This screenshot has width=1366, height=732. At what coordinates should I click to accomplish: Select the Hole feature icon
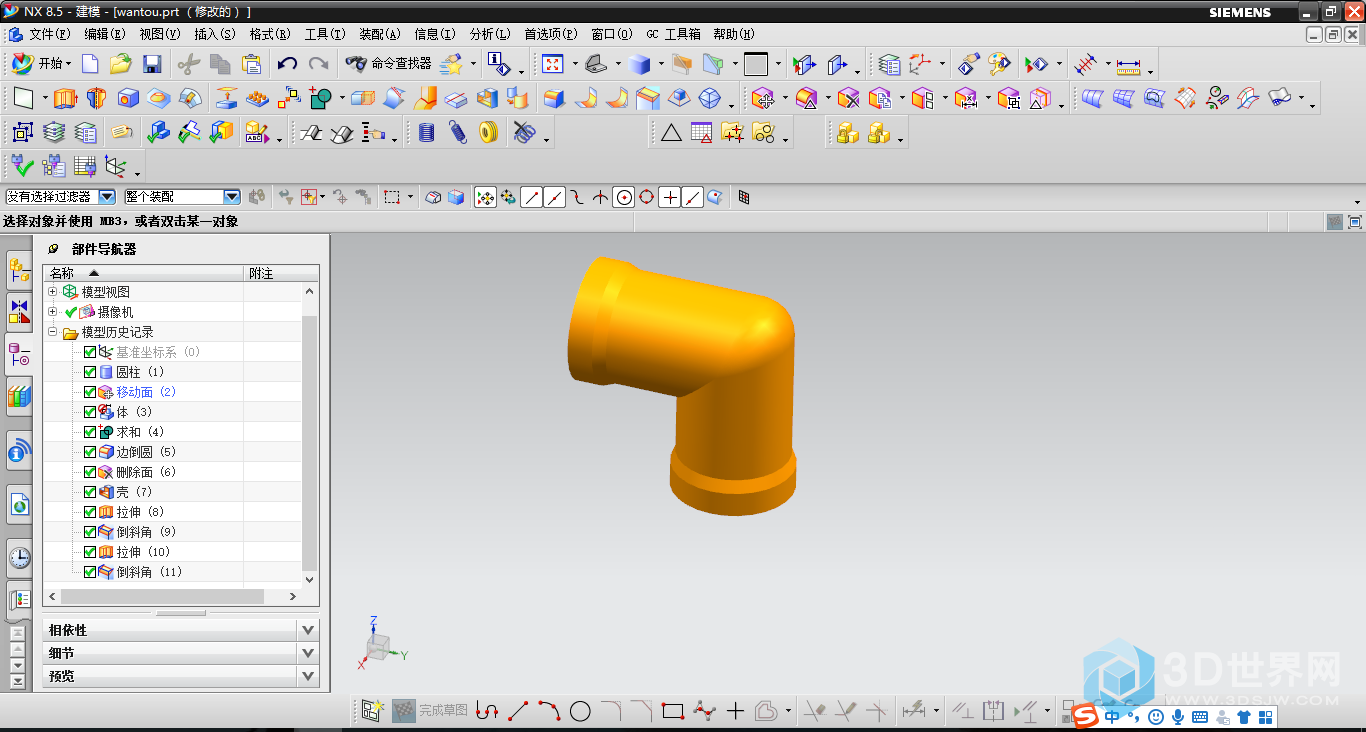coord(128,98)
